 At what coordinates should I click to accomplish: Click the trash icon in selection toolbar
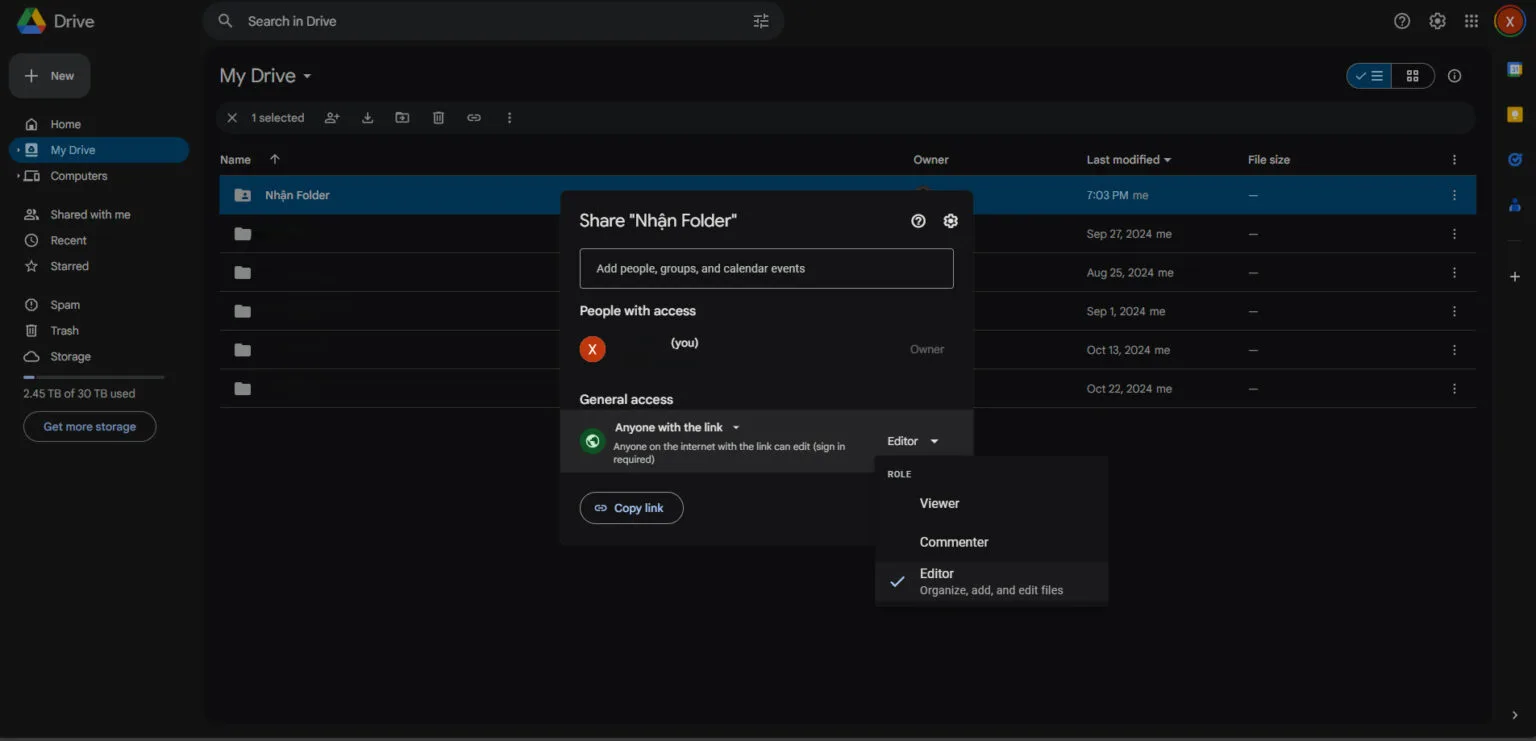pos(438,118)
